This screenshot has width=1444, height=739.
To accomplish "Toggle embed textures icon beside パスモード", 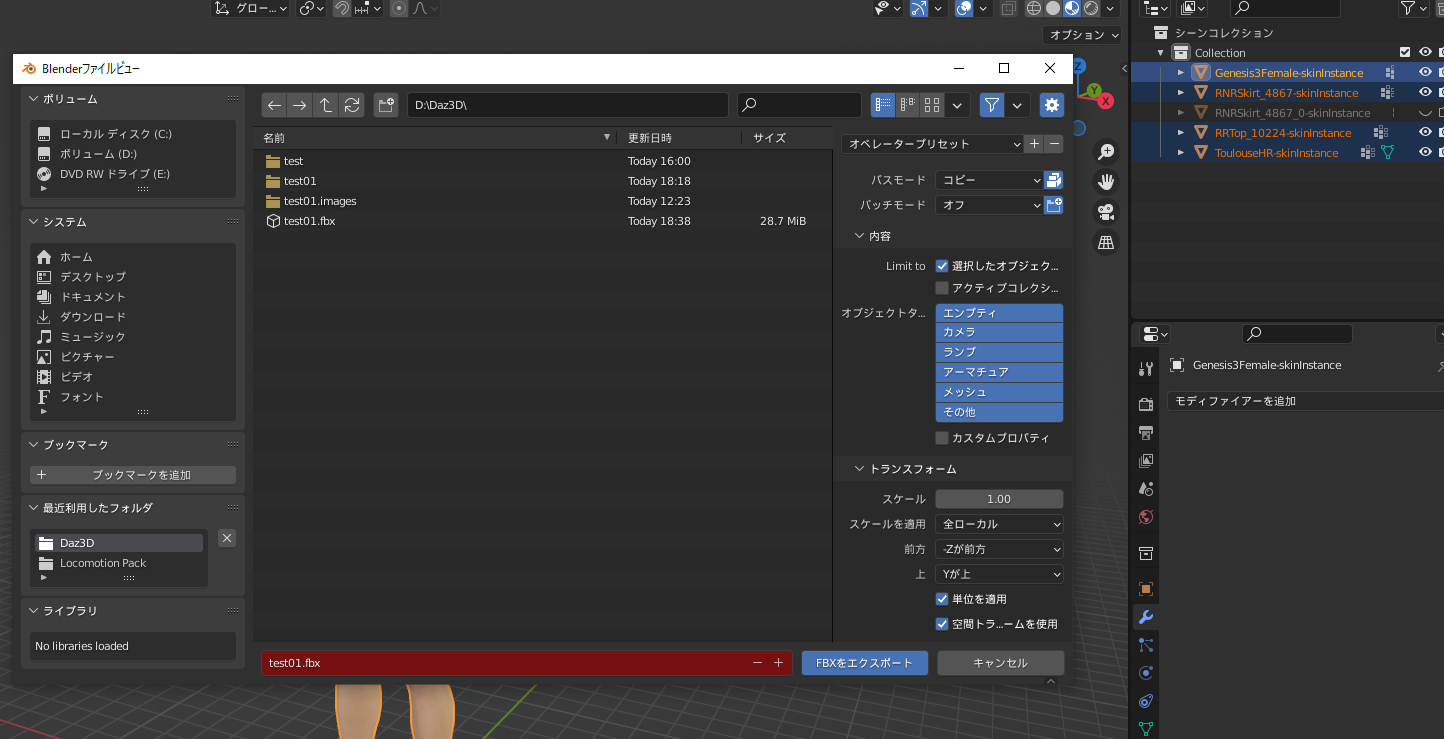I will pos(1053,180).
